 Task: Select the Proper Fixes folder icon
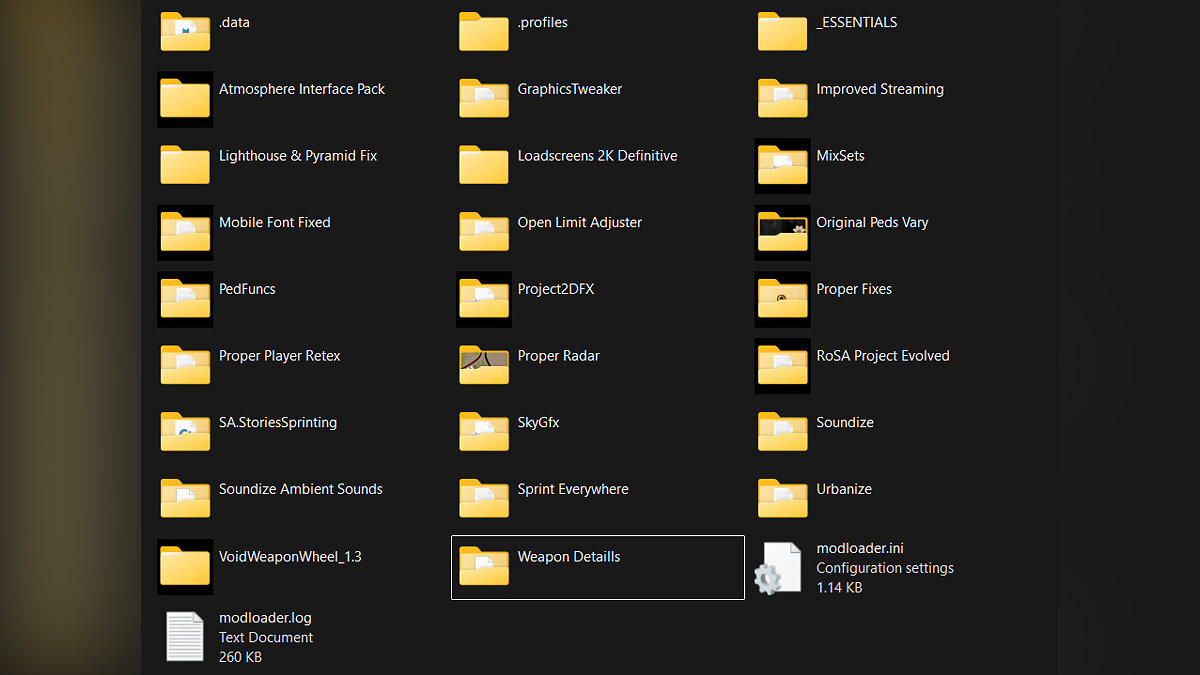point(782,298)
